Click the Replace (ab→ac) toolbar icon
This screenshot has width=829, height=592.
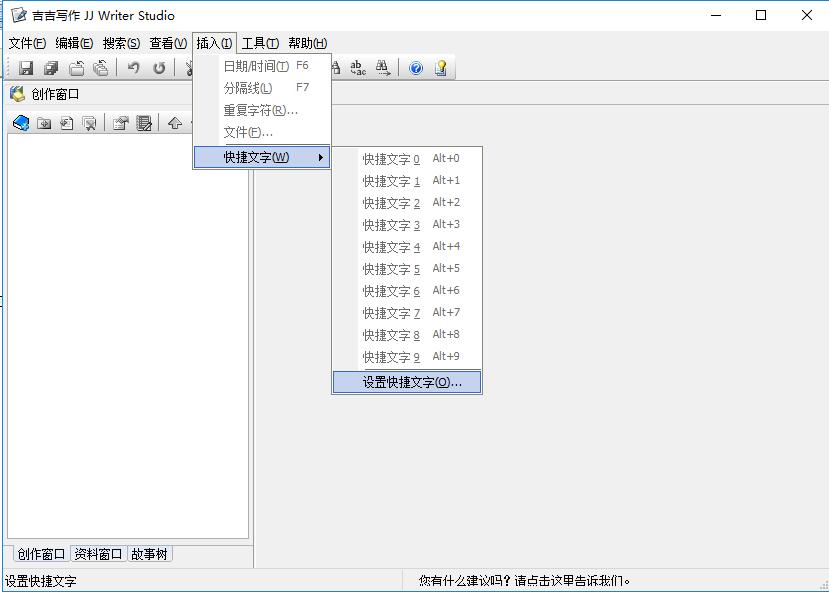[357, 68]
